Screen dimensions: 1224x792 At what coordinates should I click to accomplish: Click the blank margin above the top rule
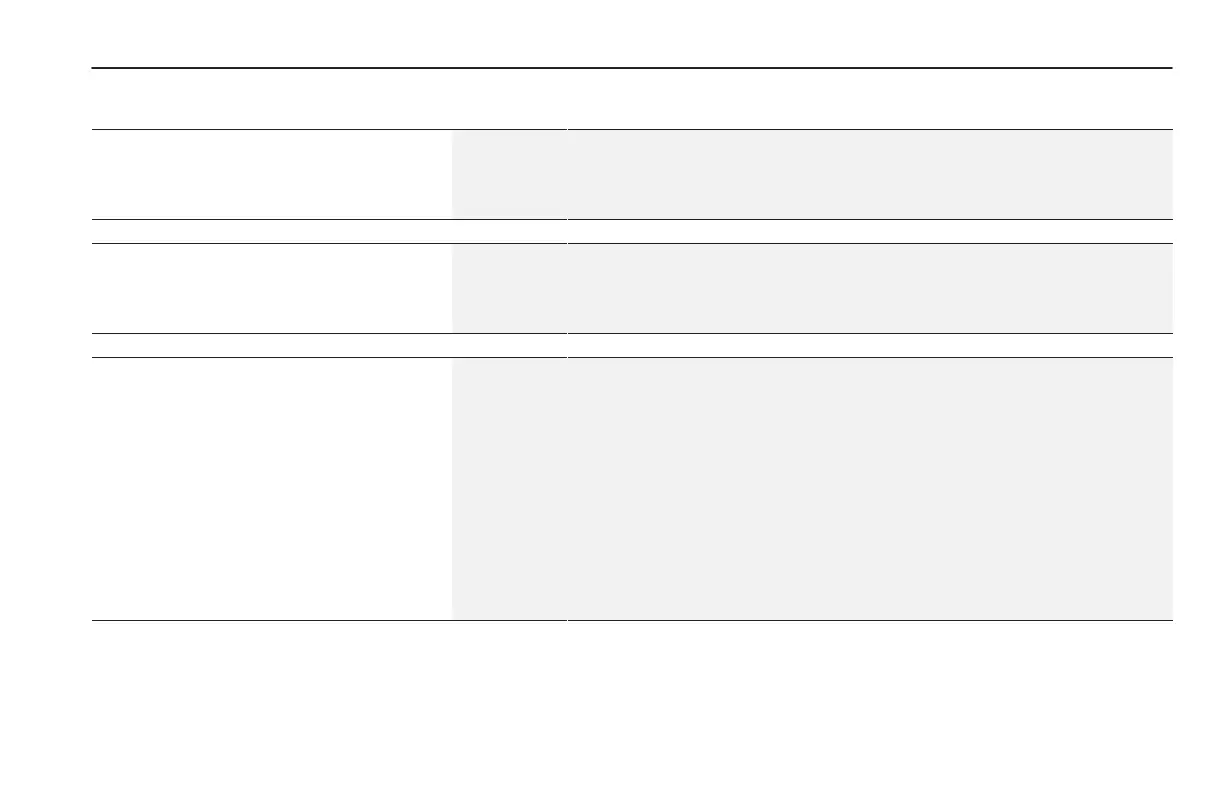[612, 33]
